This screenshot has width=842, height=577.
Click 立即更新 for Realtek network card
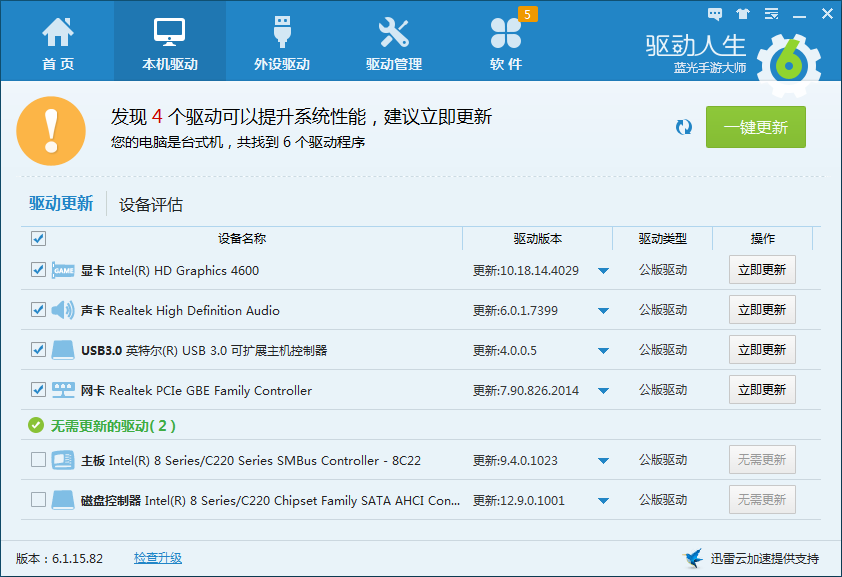762,390
